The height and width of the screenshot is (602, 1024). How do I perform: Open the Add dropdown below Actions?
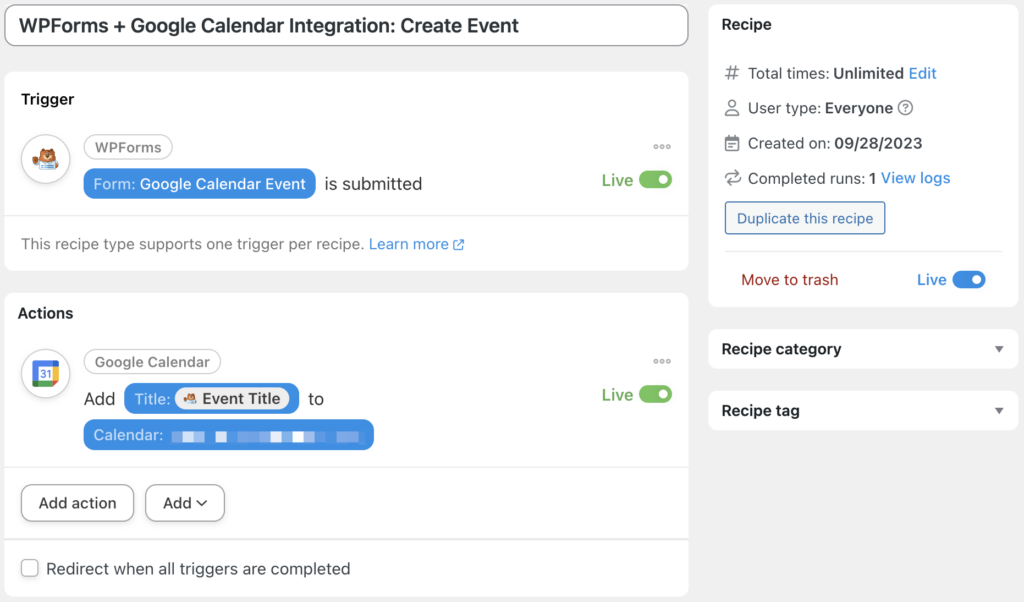184,503
